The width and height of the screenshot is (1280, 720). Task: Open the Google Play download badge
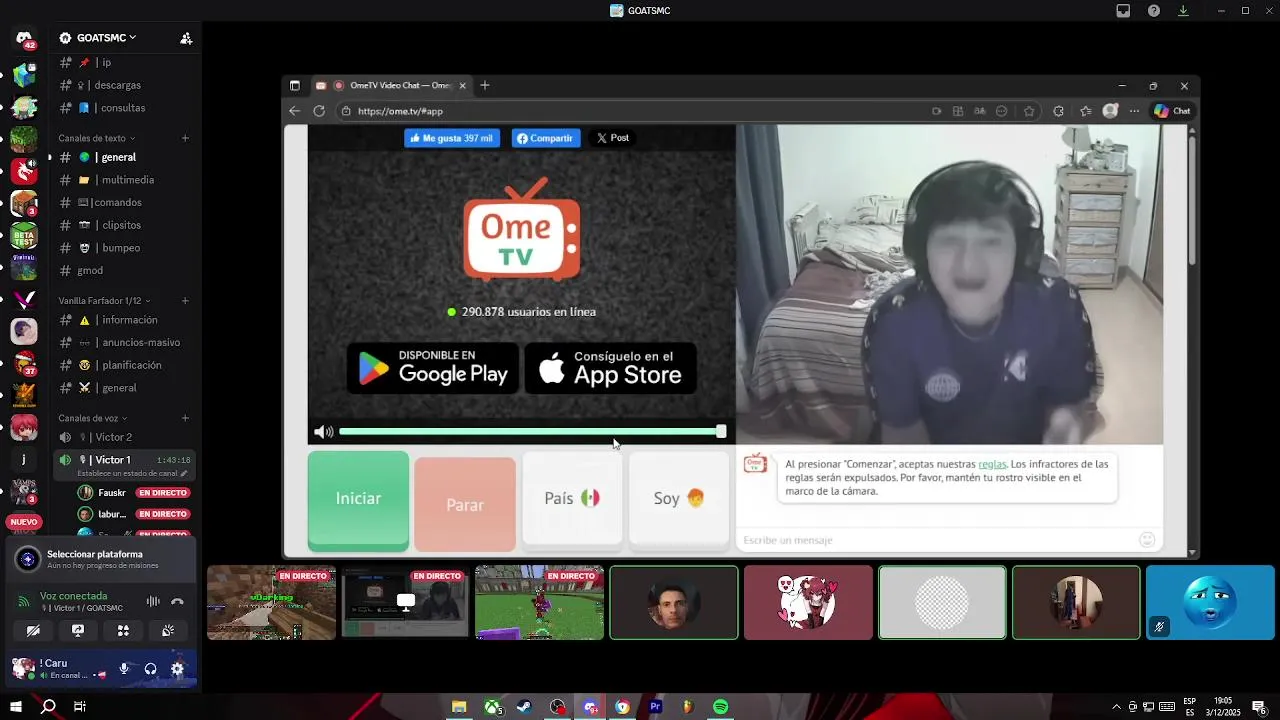(433, 368)
